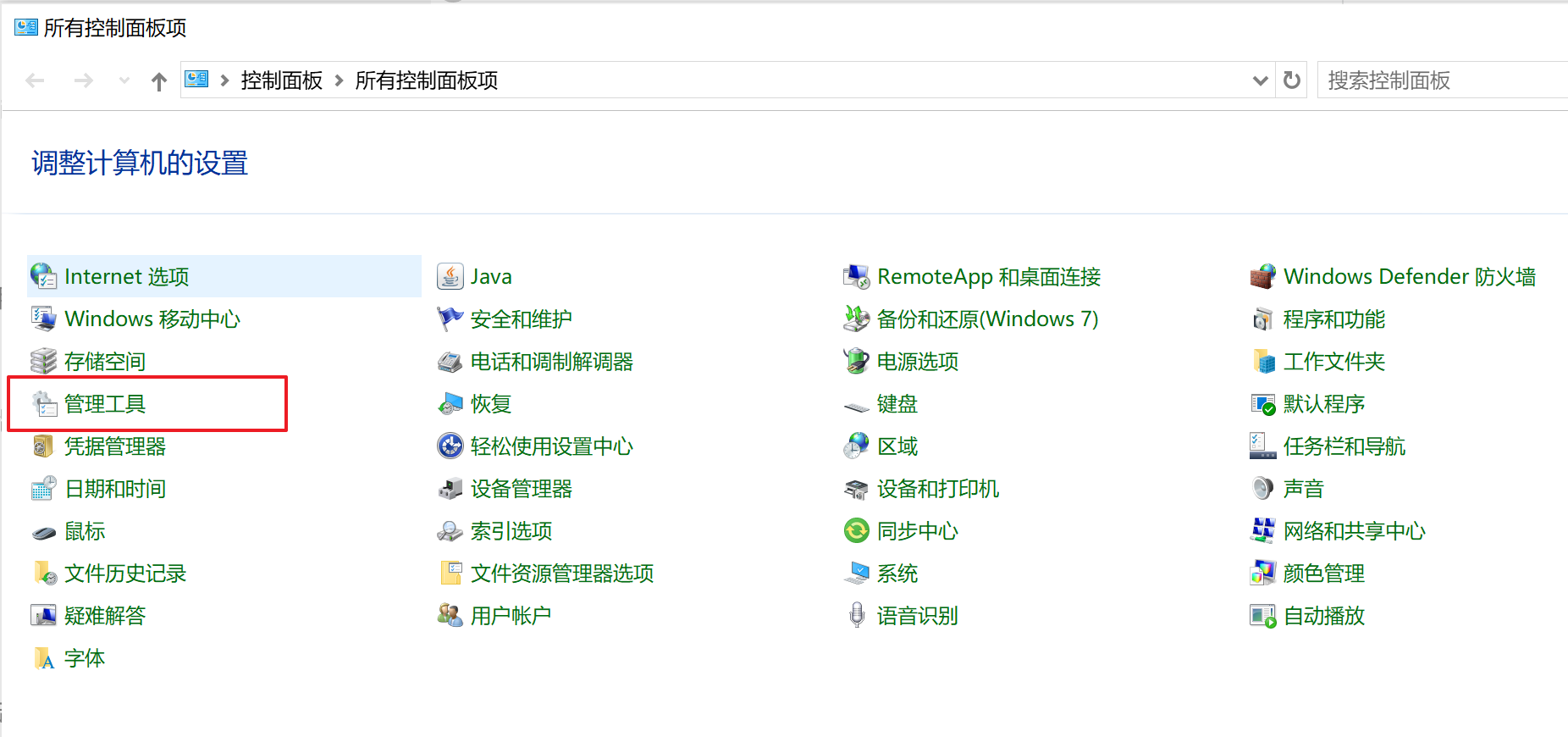This screenshot has width=1568, height=737.
Task: Open the 索引选项 icon
Action: (450, 531)
